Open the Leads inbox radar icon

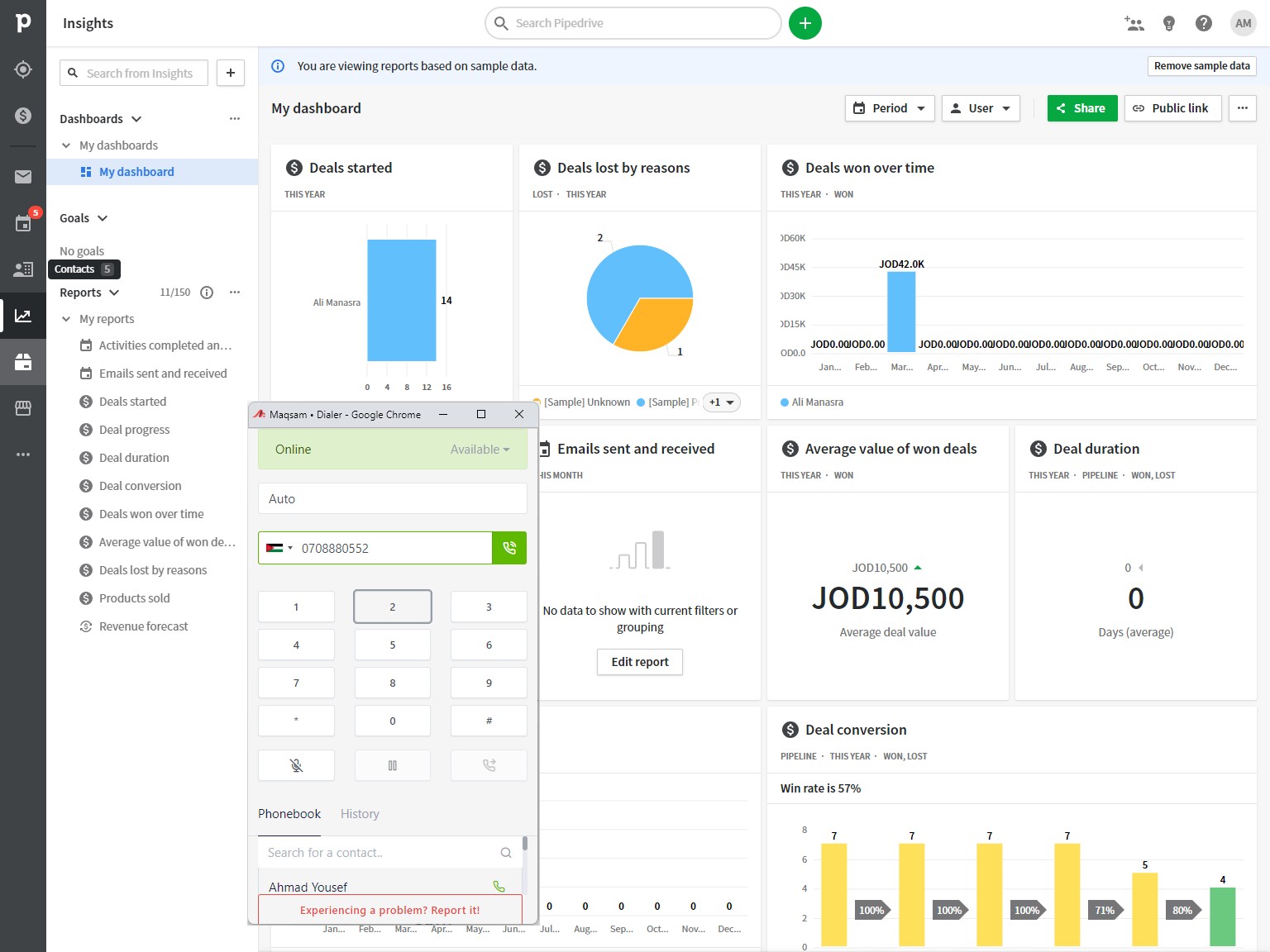[23, 69]
